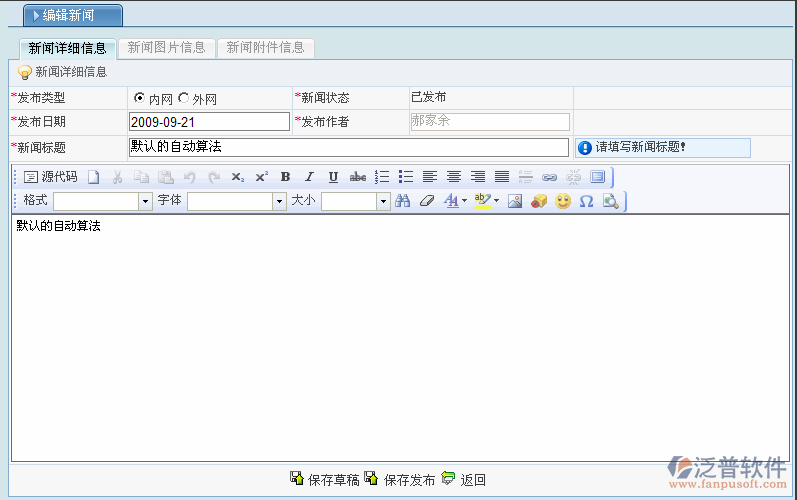Viewport: 797px width, 500px height.
Task: Click the 发布日期 date field
Action: [x=209, y=122]
